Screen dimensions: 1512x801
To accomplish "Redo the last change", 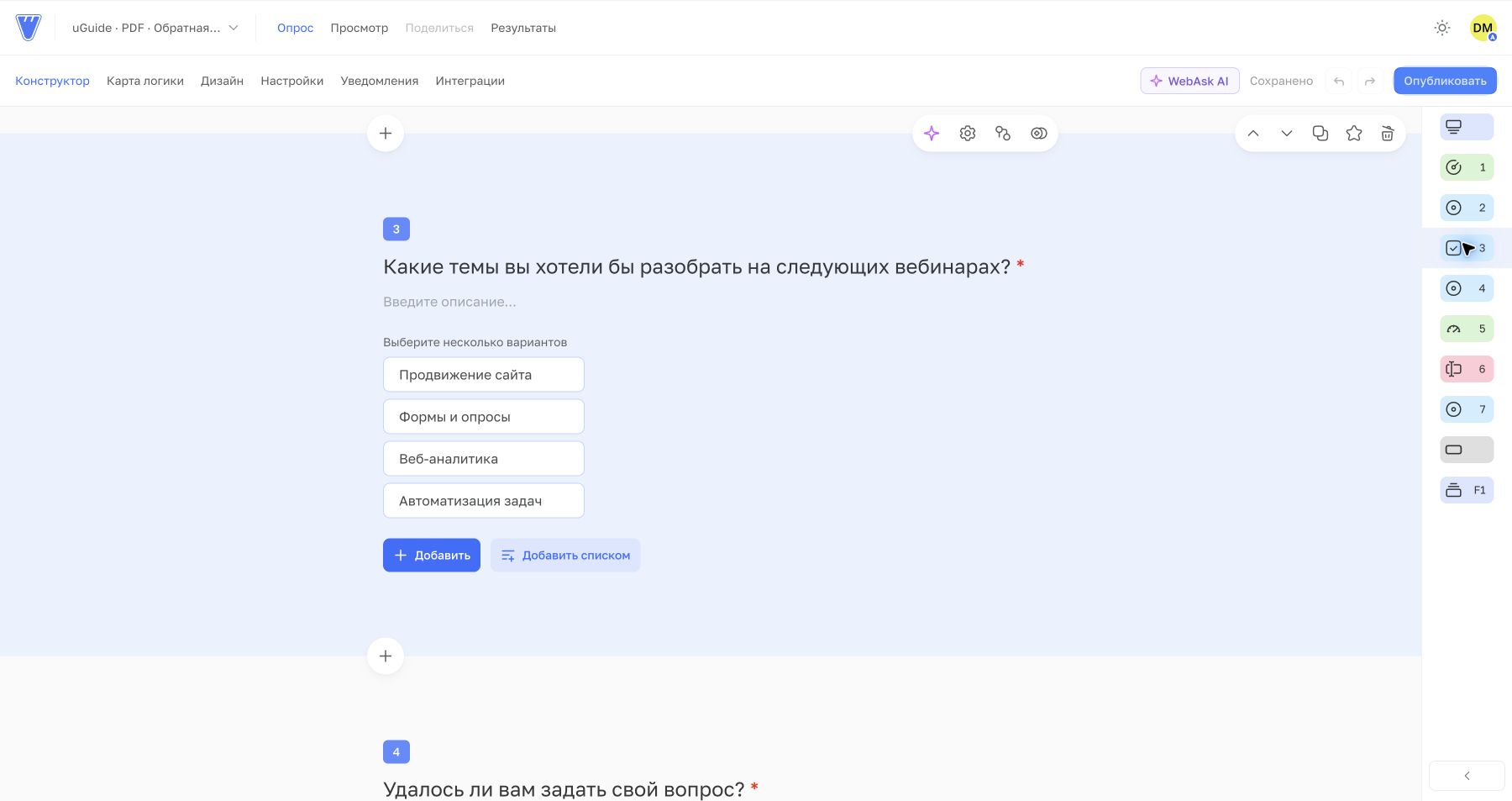I will click(1370, 82).
